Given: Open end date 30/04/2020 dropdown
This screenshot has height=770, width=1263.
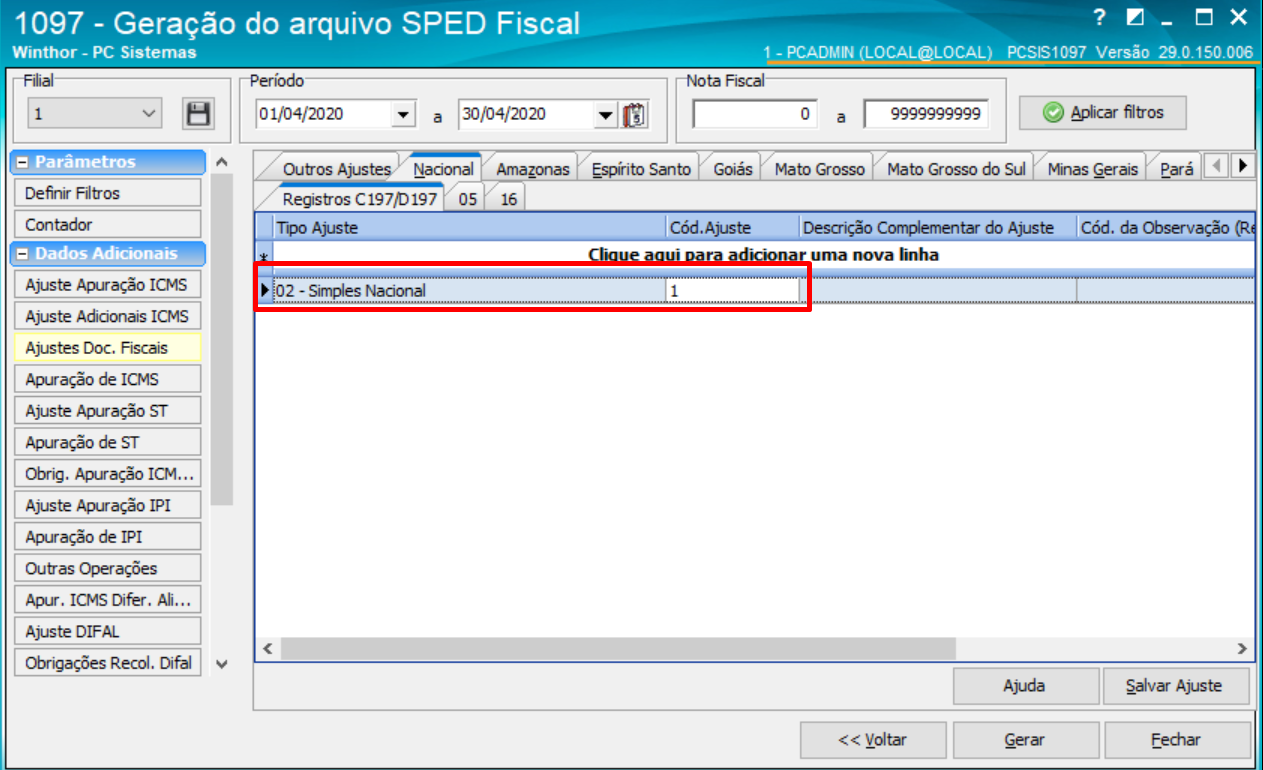Looking at the screenshot, I should point(606,115).
